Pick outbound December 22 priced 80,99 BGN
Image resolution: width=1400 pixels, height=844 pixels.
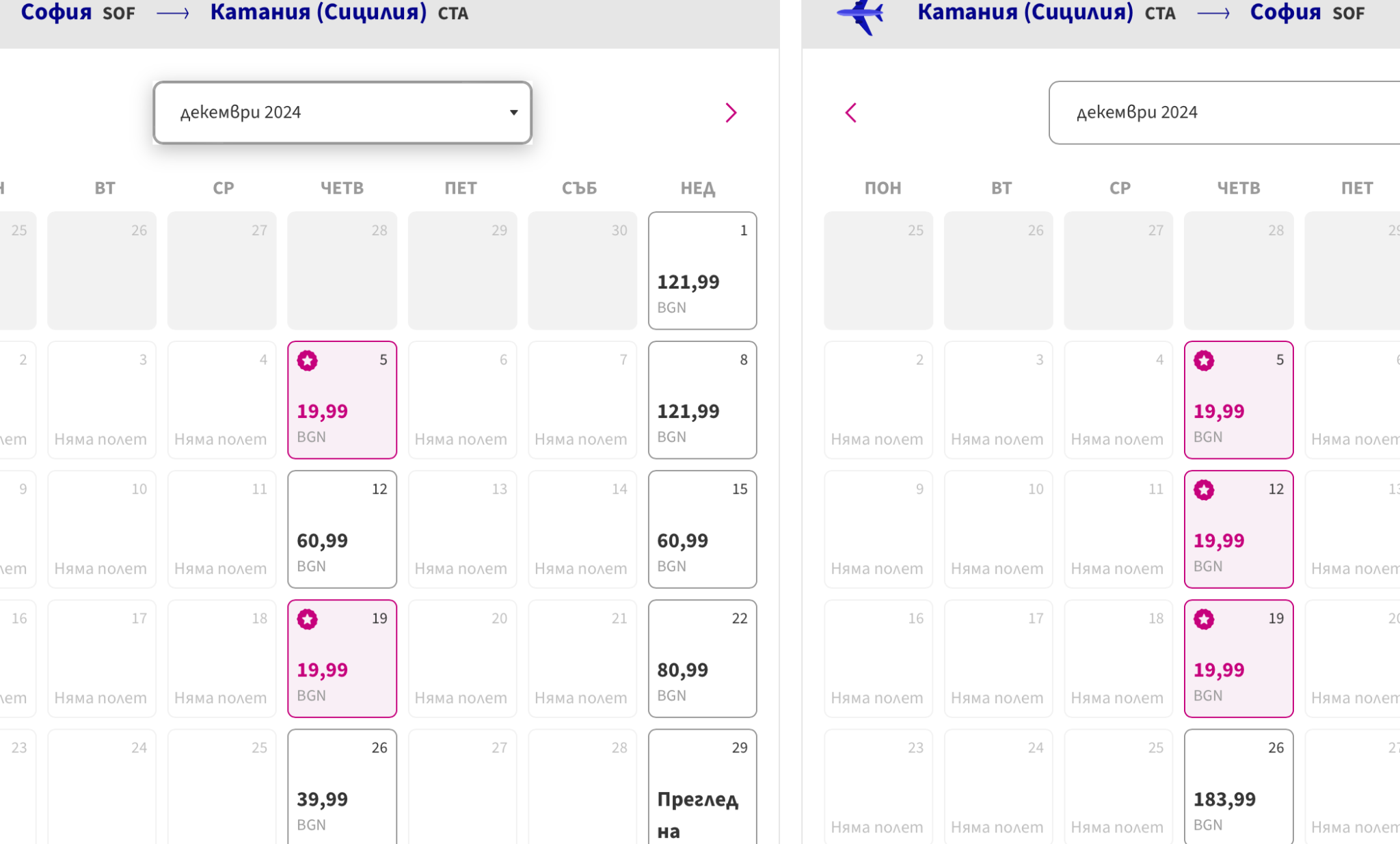tap(702, 659)
